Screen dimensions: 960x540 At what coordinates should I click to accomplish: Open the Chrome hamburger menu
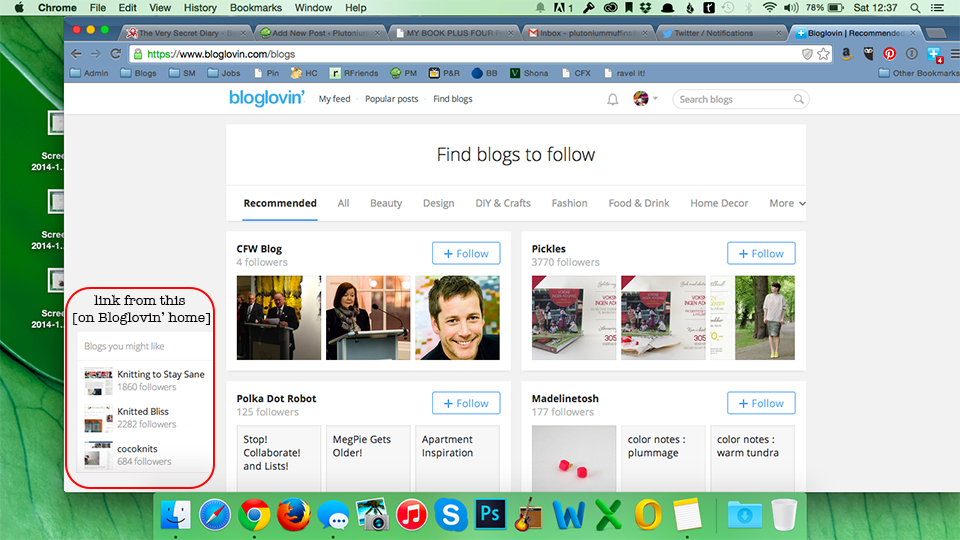point(951,54)
